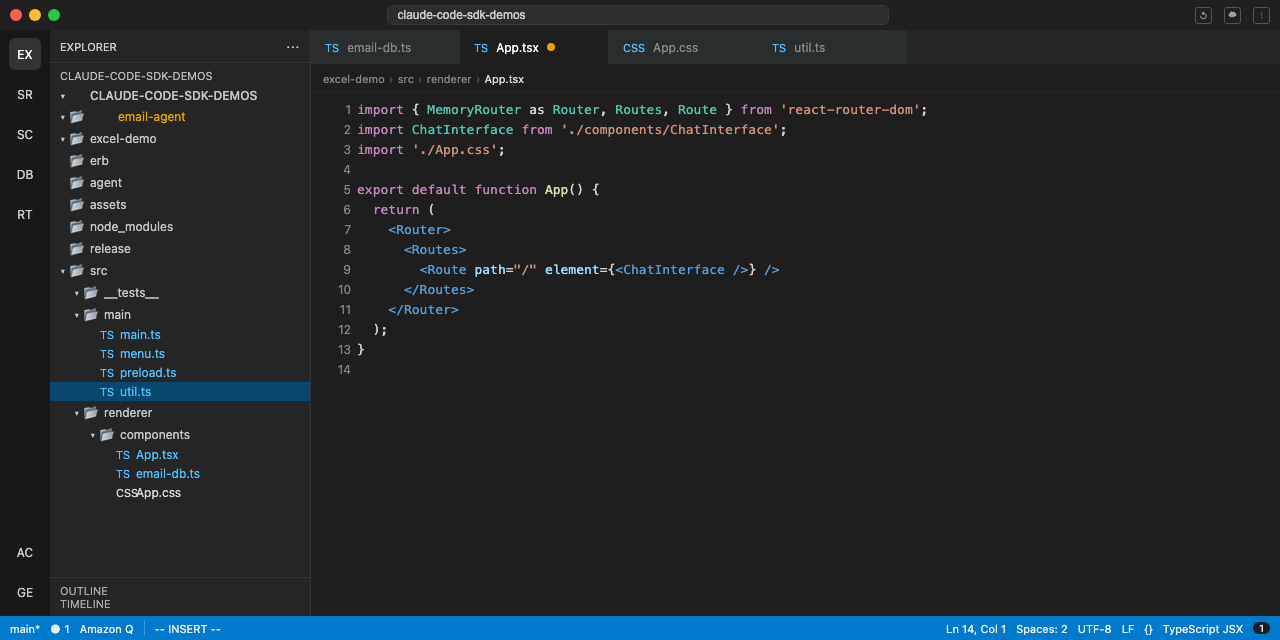
Task: Open the DB activity bar panel
Action: tap(25, 174)
